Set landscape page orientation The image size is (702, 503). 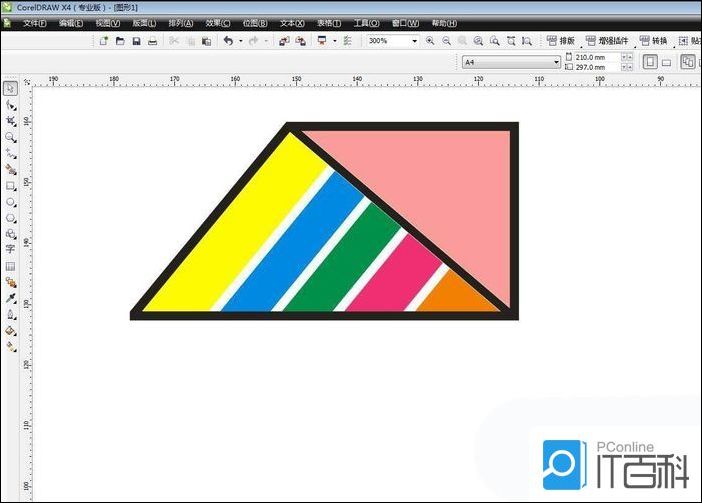coord(666,62)
